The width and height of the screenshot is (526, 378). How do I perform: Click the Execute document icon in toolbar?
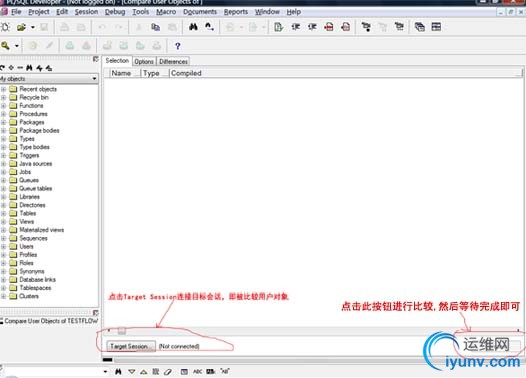pyautogui.click(x=278, y=27)
